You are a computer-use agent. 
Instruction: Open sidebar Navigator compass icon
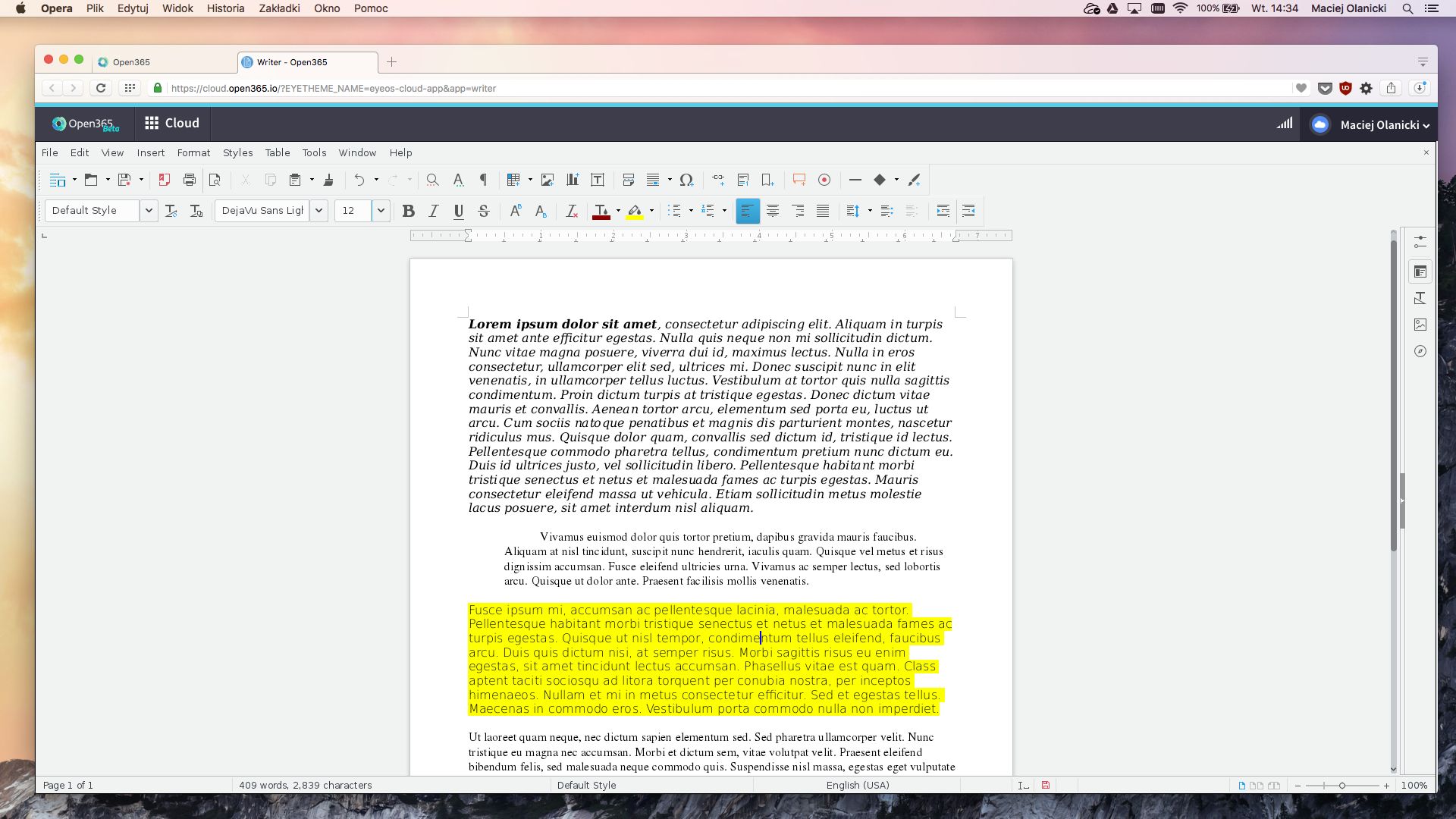click(1420, 351)
